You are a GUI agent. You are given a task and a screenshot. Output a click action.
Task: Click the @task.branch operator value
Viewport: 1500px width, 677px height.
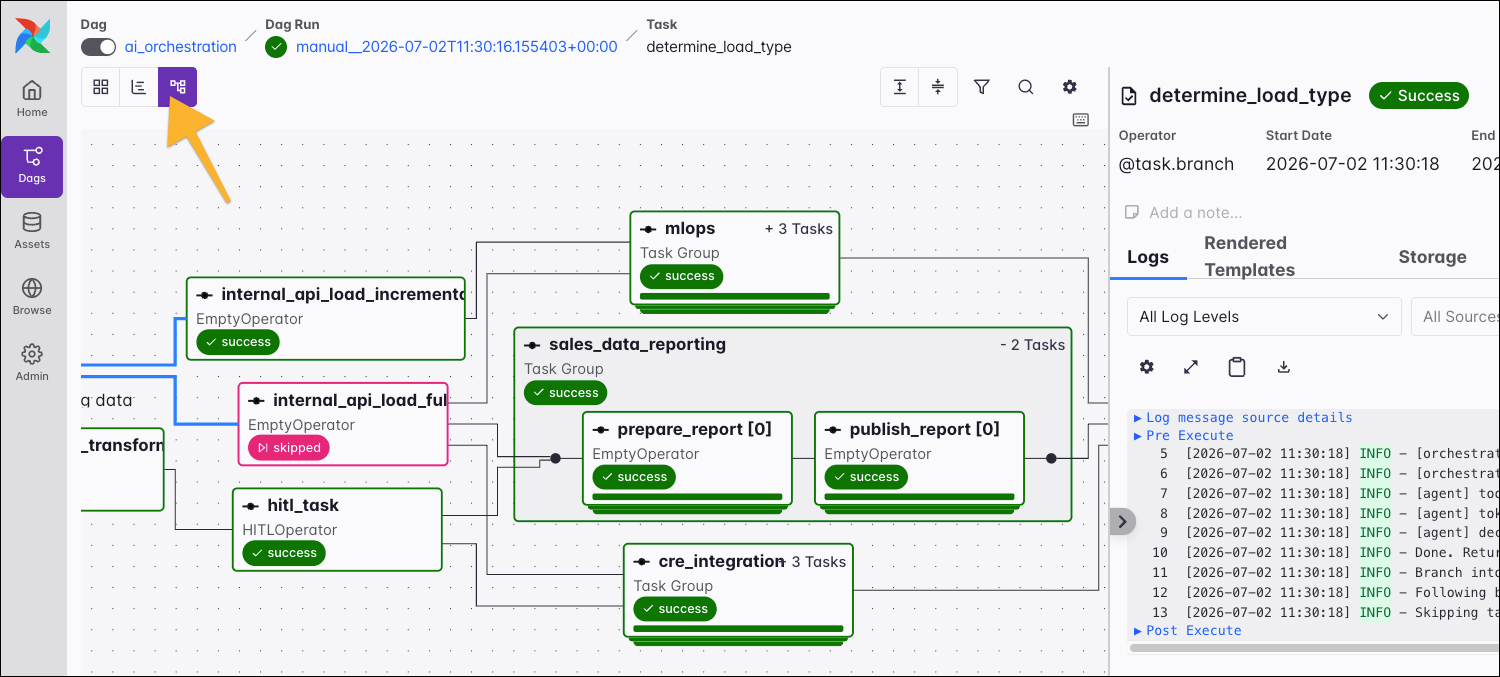[1176, 164]
